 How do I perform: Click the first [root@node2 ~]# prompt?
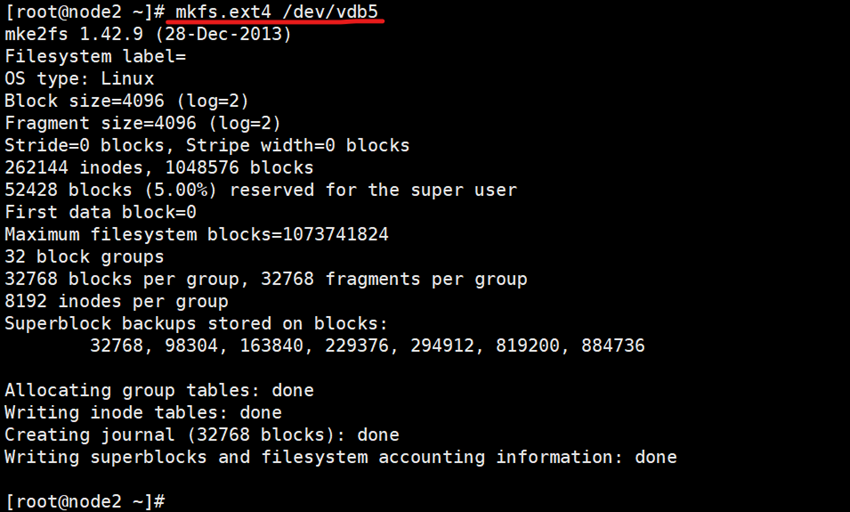(x=84, y=12)
